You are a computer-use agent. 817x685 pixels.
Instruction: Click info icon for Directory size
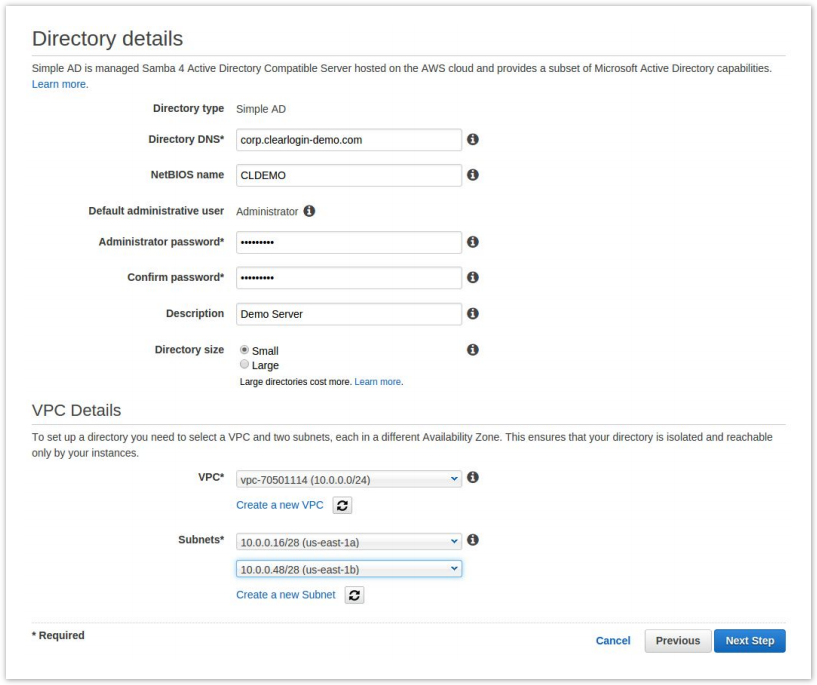tap(473, 350)
